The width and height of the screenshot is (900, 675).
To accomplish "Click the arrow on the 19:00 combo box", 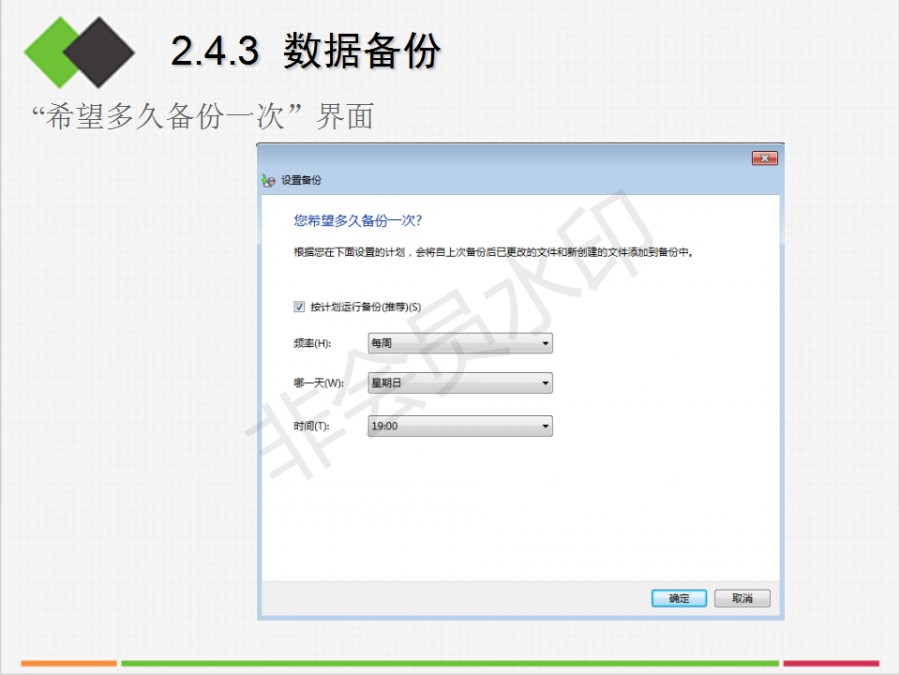I will tap(545, 426).
